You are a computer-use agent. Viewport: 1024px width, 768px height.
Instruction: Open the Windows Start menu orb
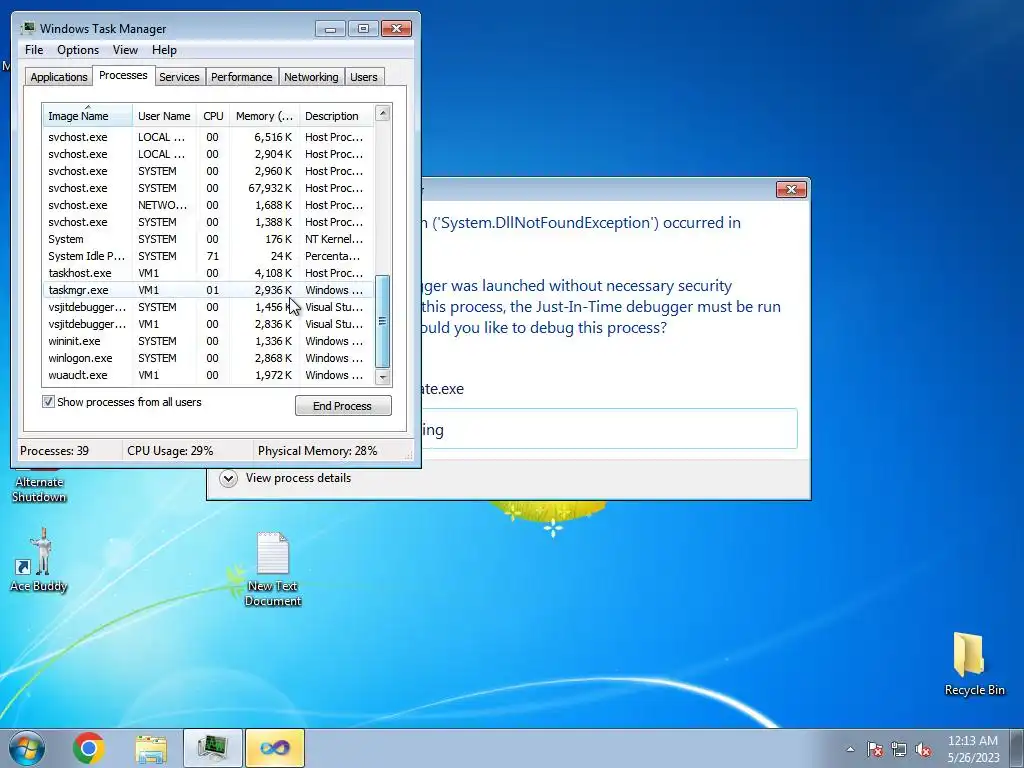27,748
